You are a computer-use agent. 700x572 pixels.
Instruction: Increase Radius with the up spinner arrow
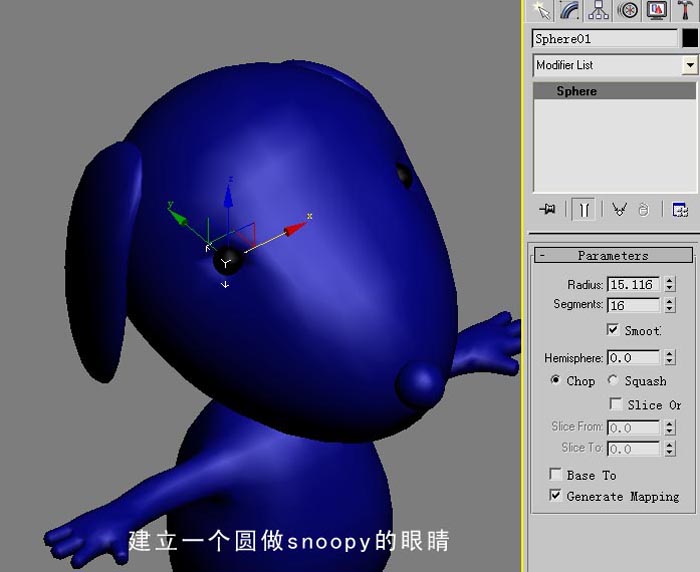(x=669, y=280)
